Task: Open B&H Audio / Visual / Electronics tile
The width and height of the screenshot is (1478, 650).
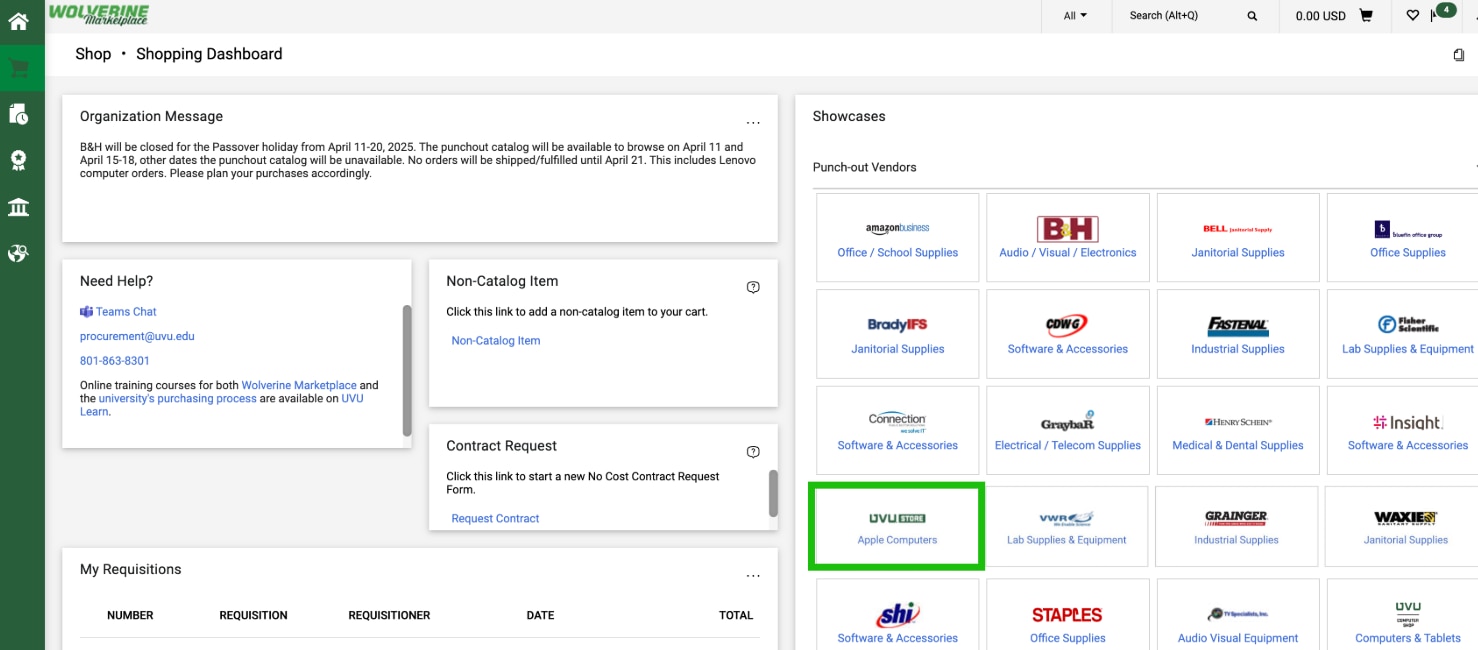Action: pyautogui.click(x=1068, y=239)
